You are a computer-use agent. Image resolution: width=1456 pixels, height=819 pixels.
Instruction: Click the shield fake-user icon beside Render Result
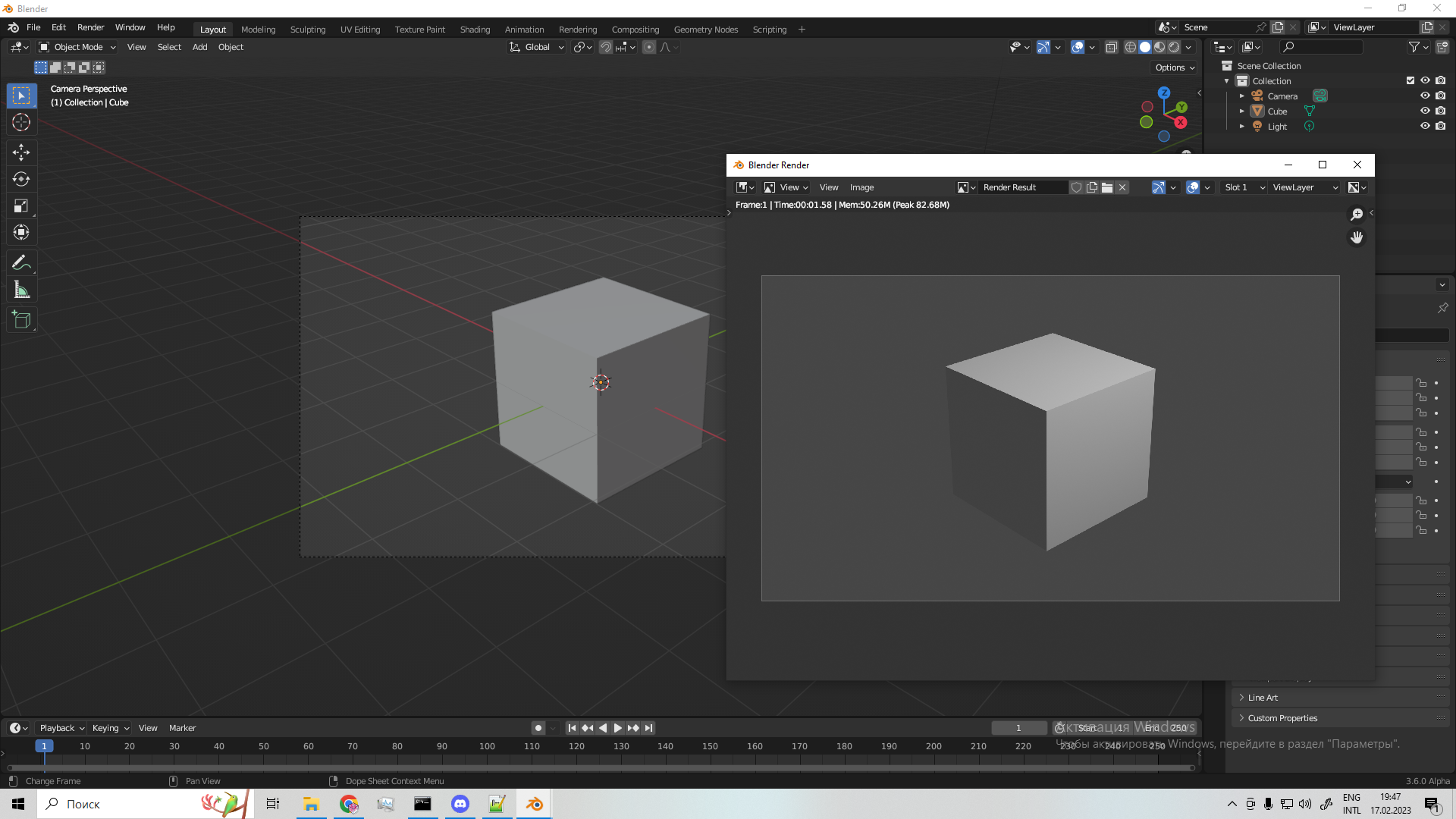1076,187
